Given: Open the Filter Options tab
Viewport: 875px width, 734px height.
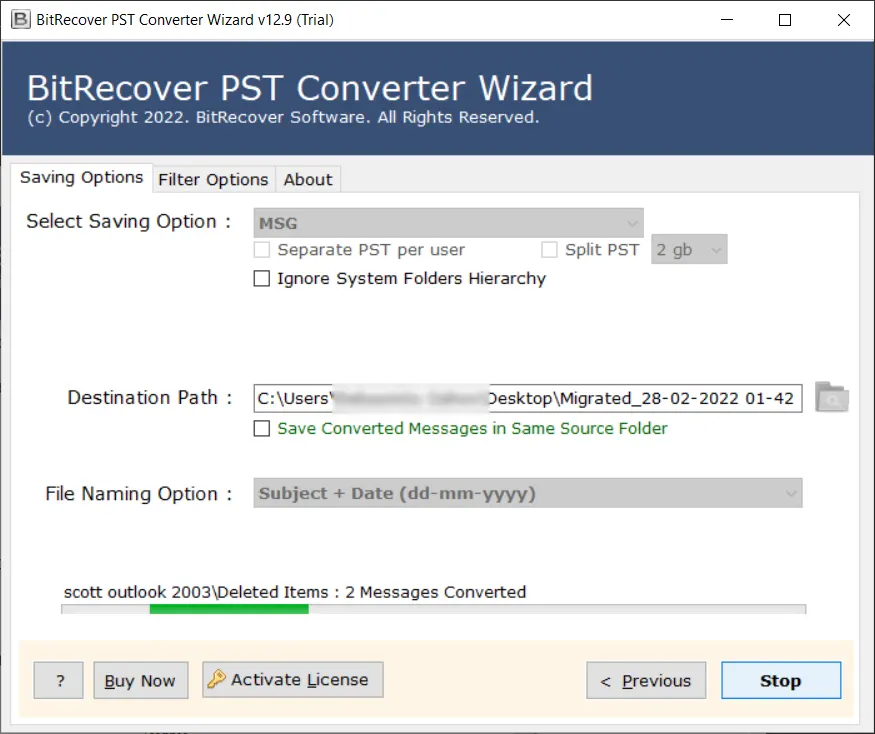Looking at the screenshot, I should [213, 180].
